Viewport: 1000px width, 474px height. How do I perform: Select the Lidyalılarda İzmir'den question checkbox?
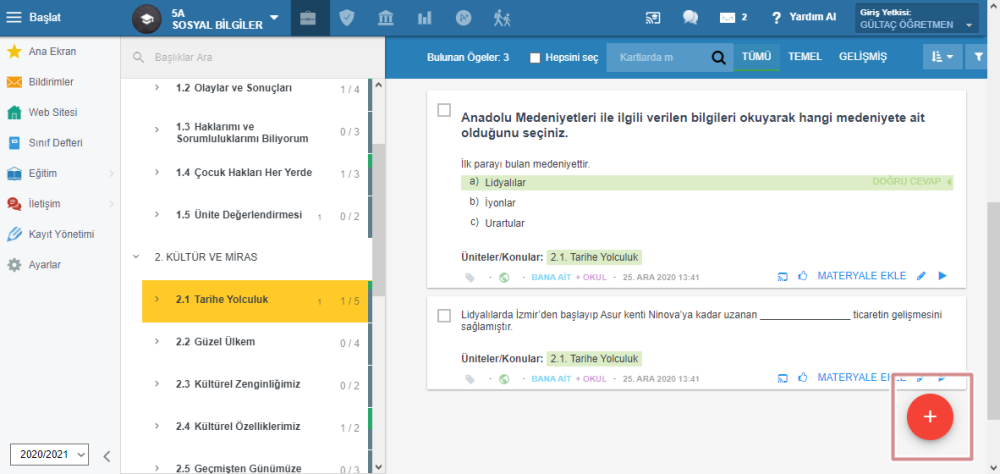(444, 316)
